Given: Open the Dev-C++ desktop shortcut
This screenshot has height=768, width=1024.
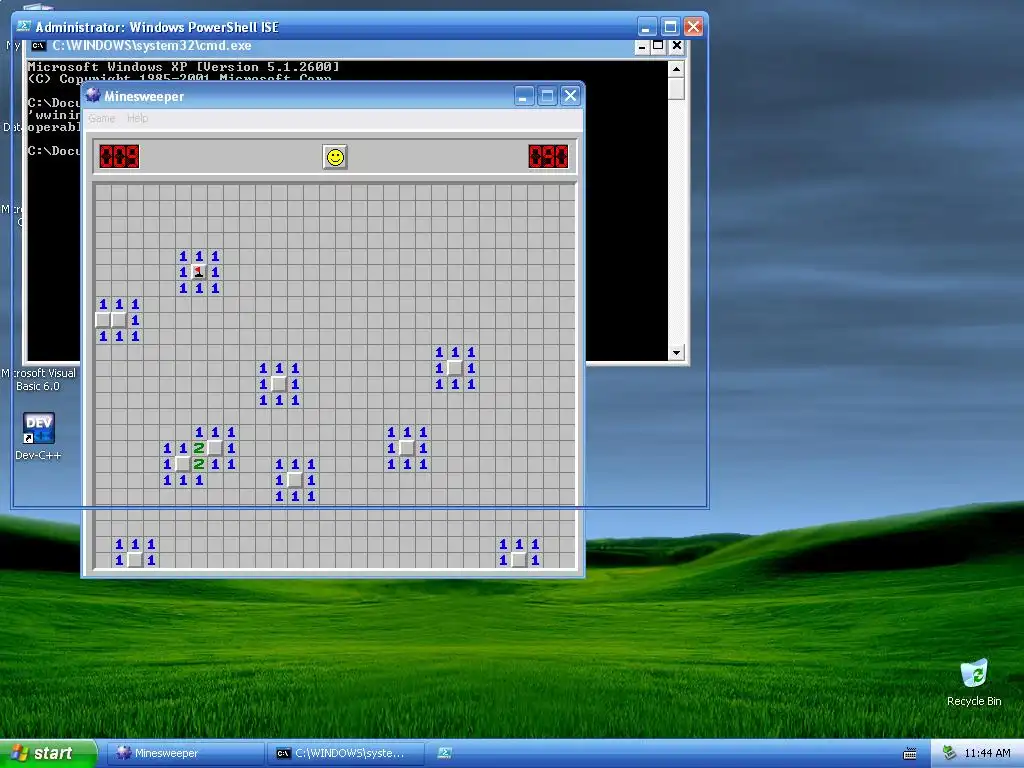Looking at the screenshot, I should 39,436.
